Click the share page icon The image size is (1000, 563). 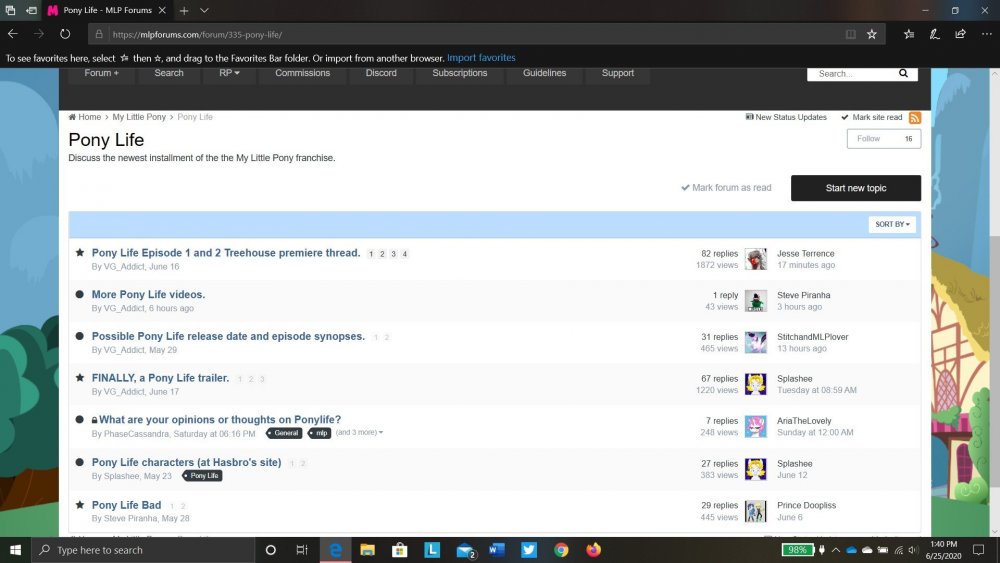click(960, 34)
